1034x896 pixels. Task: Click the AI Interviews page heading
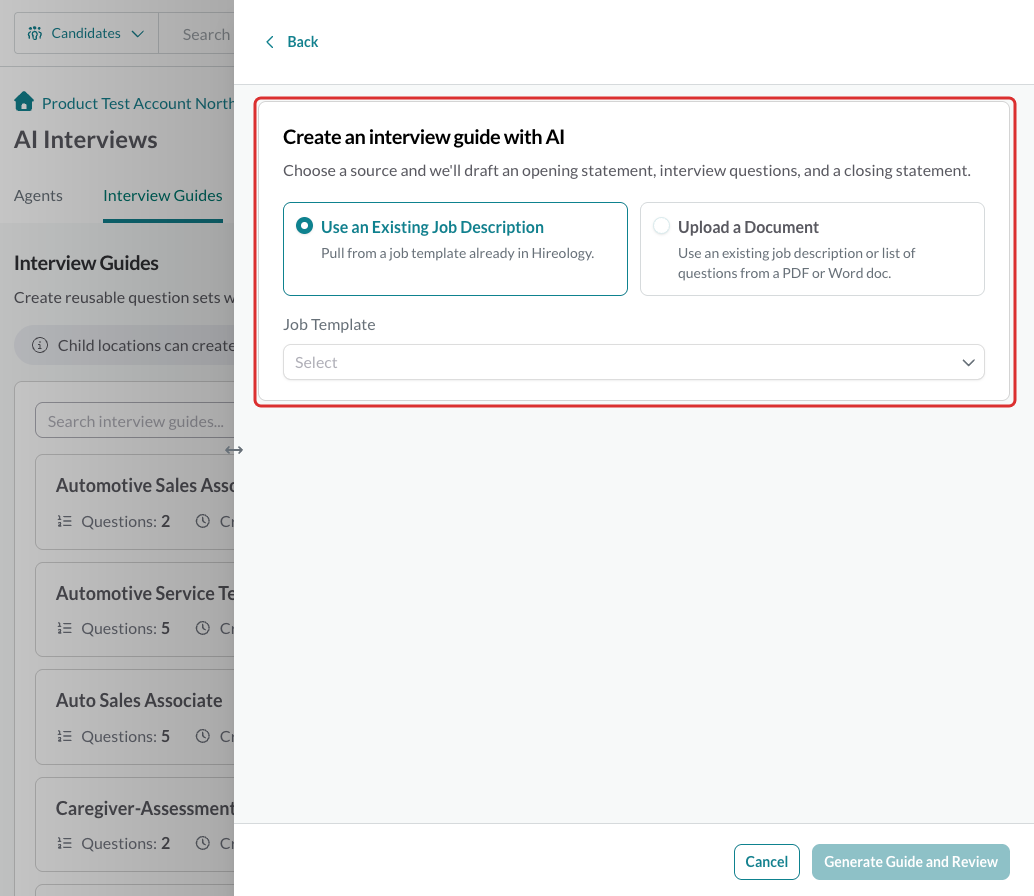[x=86, y=140]
